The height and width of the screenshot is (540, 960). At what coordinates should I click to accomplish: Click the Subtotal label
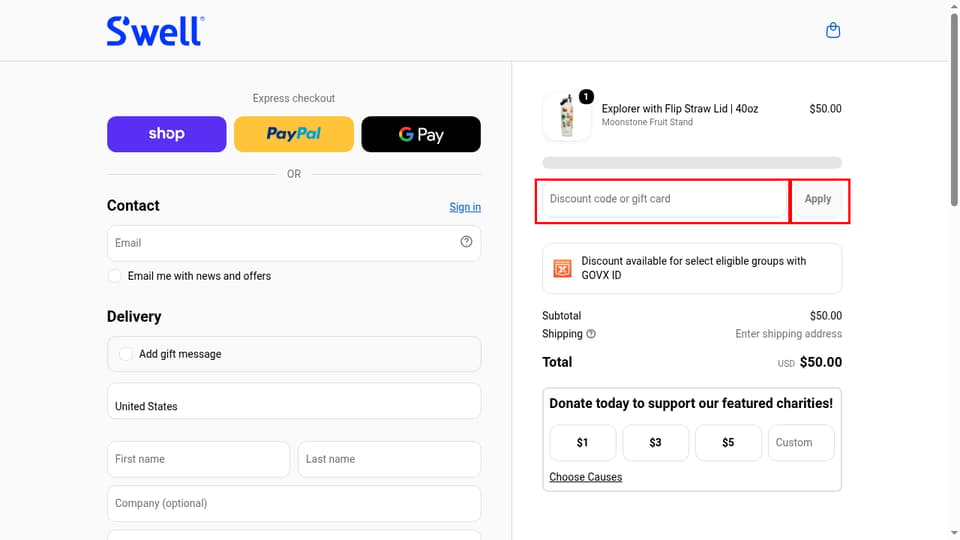point(561,316)
